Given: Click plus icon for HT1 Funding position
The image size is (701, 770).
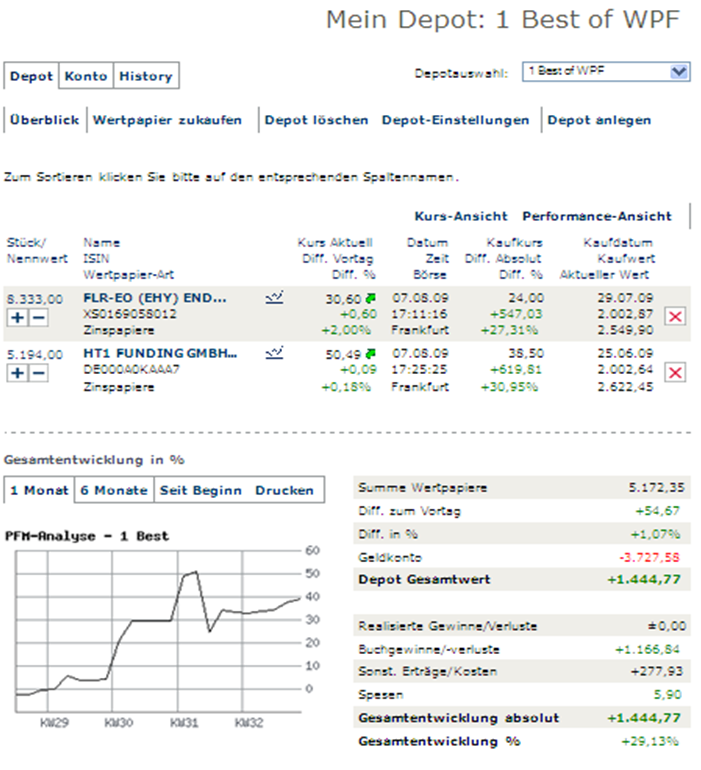Looking at the screenshot, I should click(x=17, y=372).
